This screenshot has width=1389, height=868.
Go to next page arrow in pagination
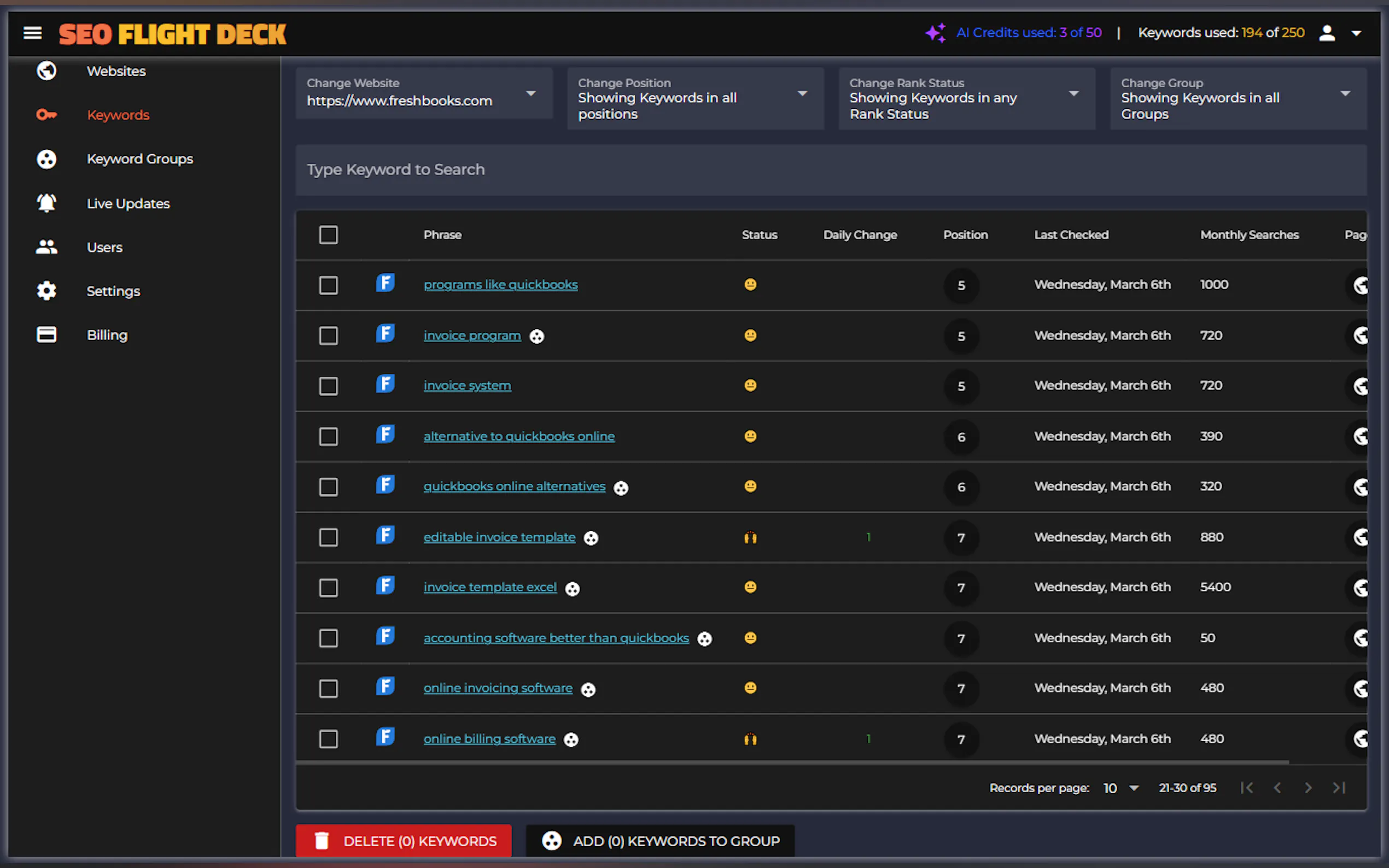click(1308, 788)
